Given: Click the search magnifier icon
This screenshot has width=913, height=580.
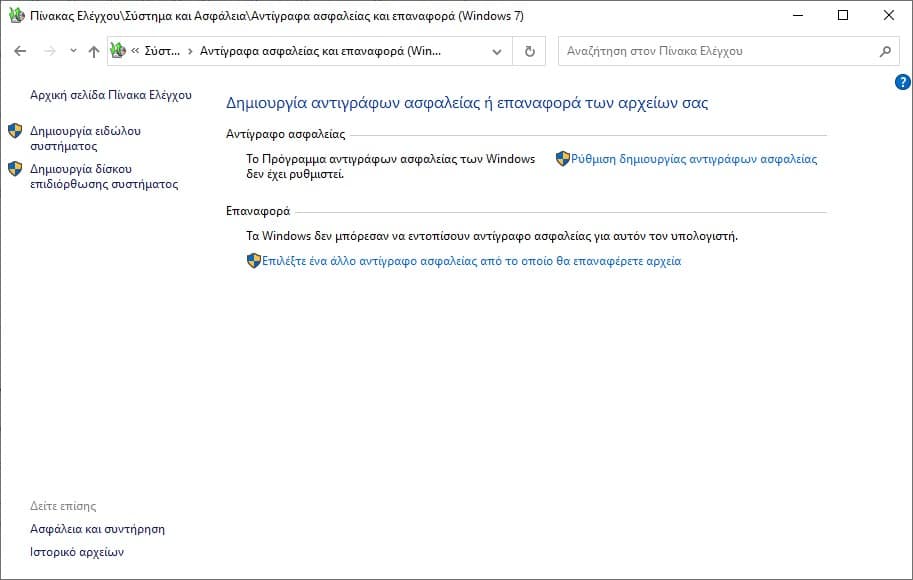Looking at the screenshot, I should pyautogui.click(x=884, y=51).
